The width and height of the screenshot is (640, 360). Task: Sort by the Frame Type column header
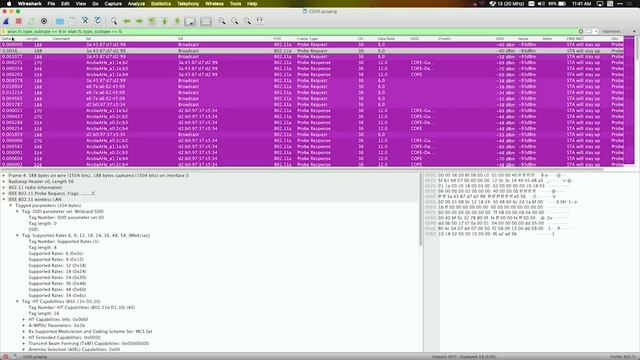(x=307, y=38)
